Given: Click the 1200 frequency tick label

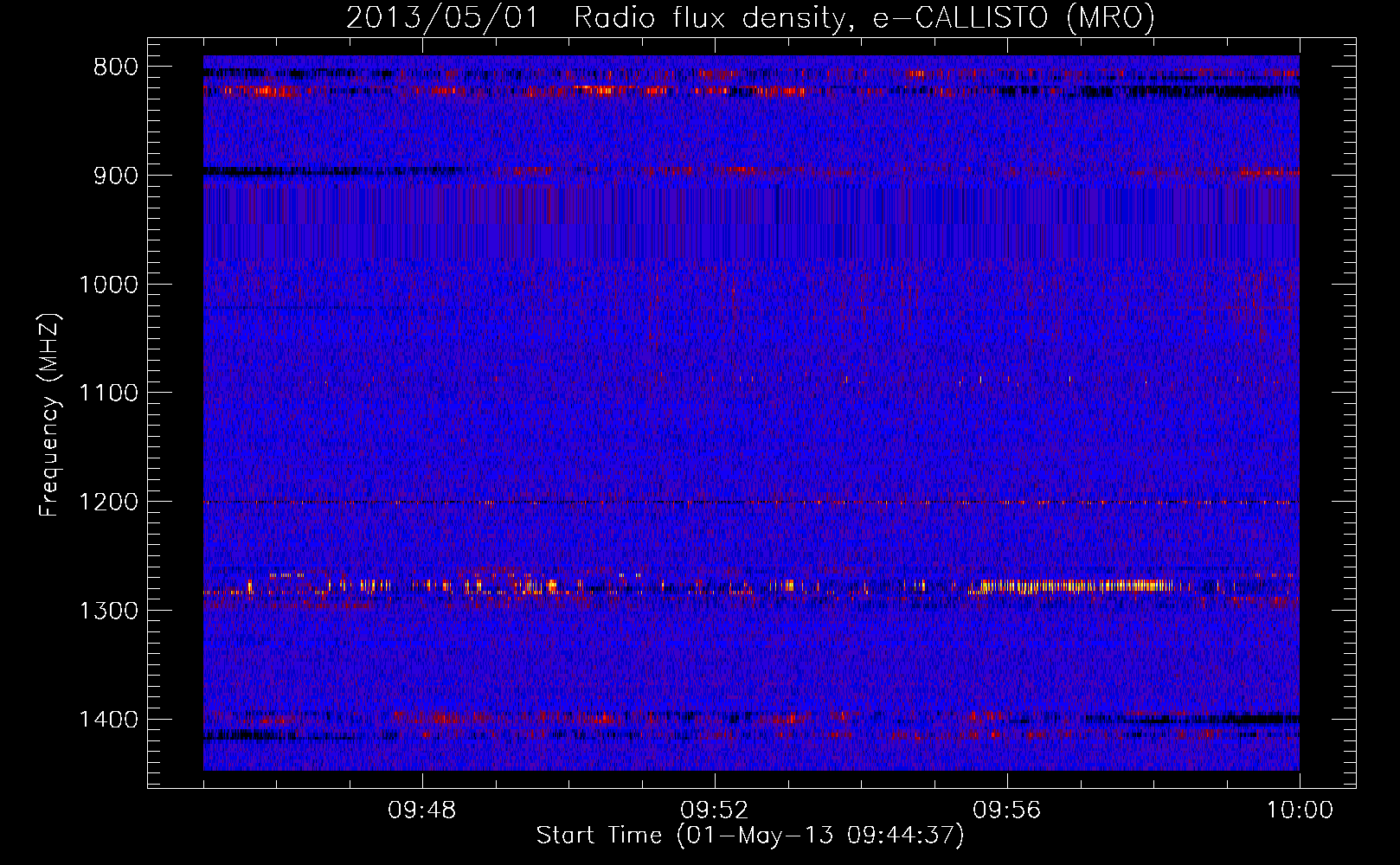Looking at the screenshot, I should [109, 502].
